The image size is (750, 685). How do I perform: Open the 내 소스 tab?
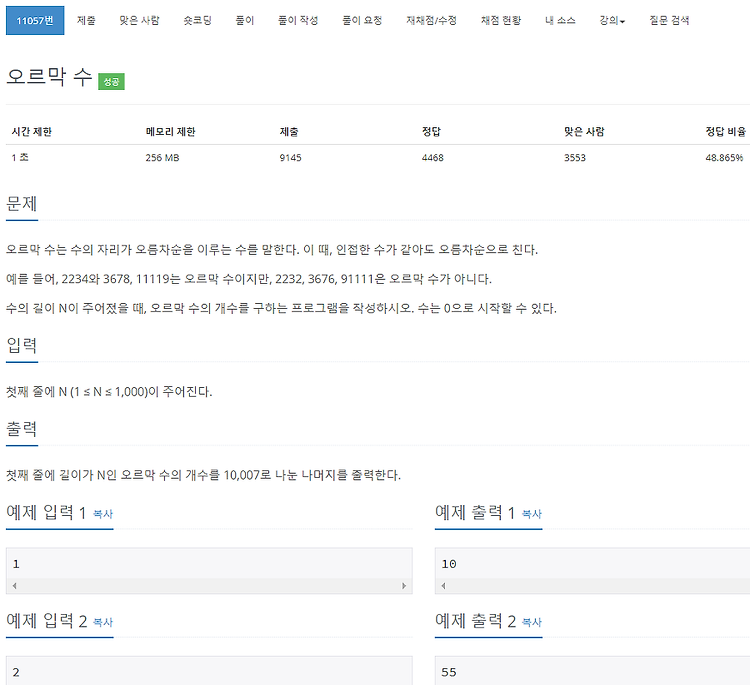(560, 21)
